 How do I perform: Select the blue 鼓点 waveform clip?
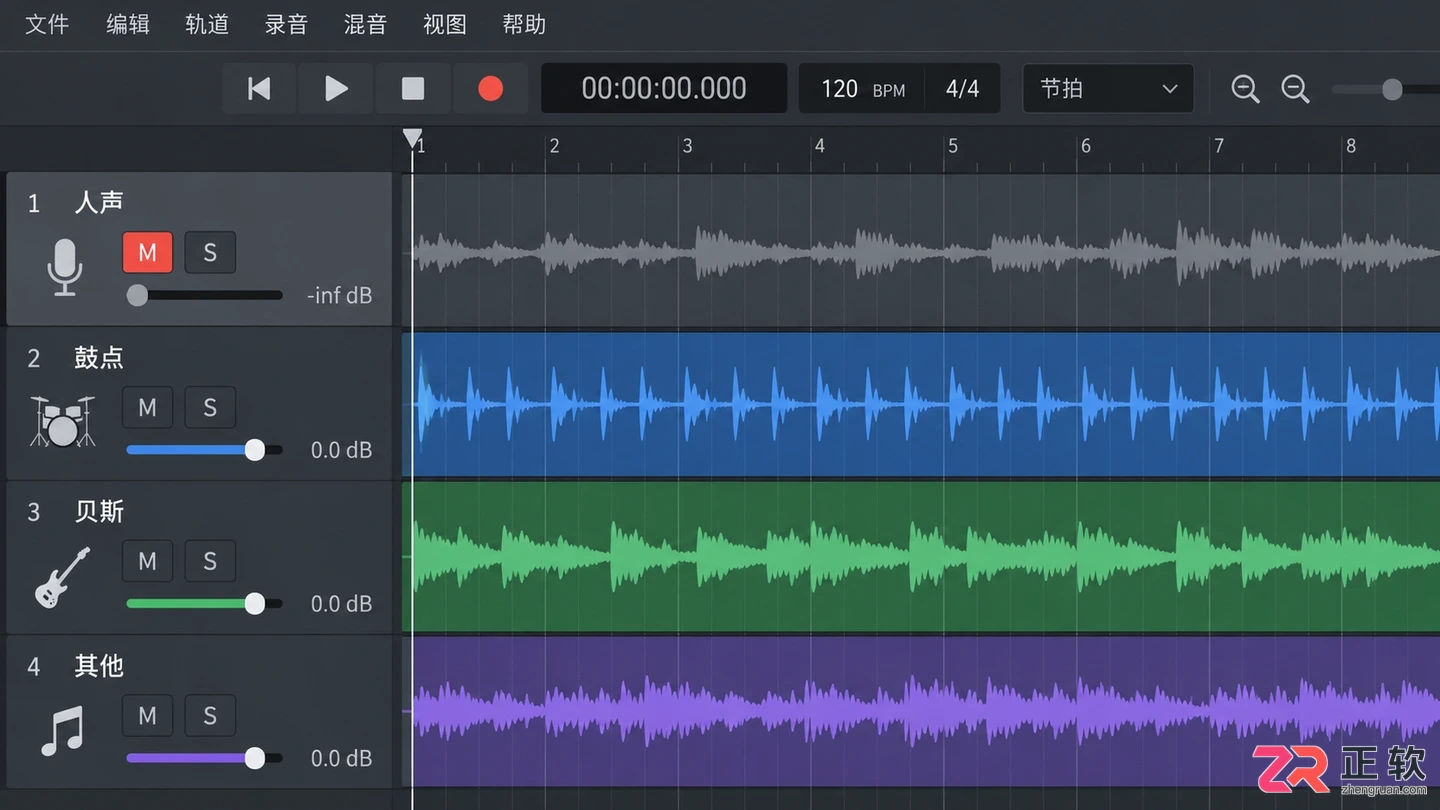921,404
